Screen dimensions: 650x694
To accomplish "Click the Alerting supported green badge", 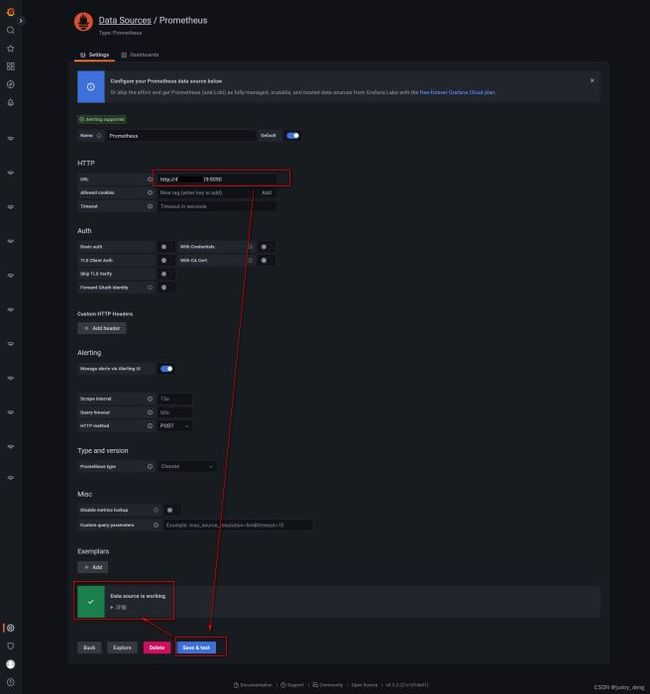I will click(102, 119).
